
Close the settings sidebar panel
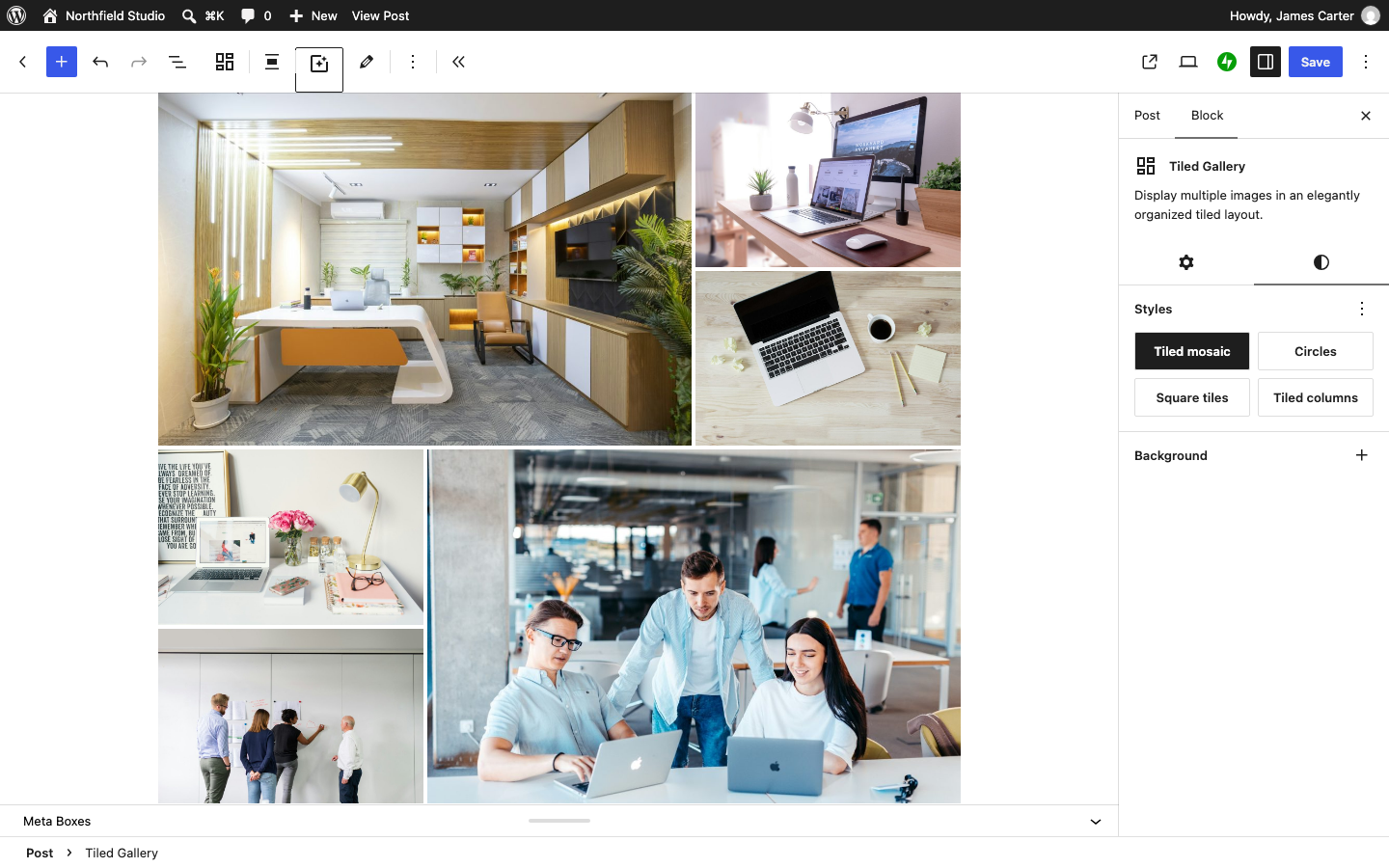click(1366, 116)
